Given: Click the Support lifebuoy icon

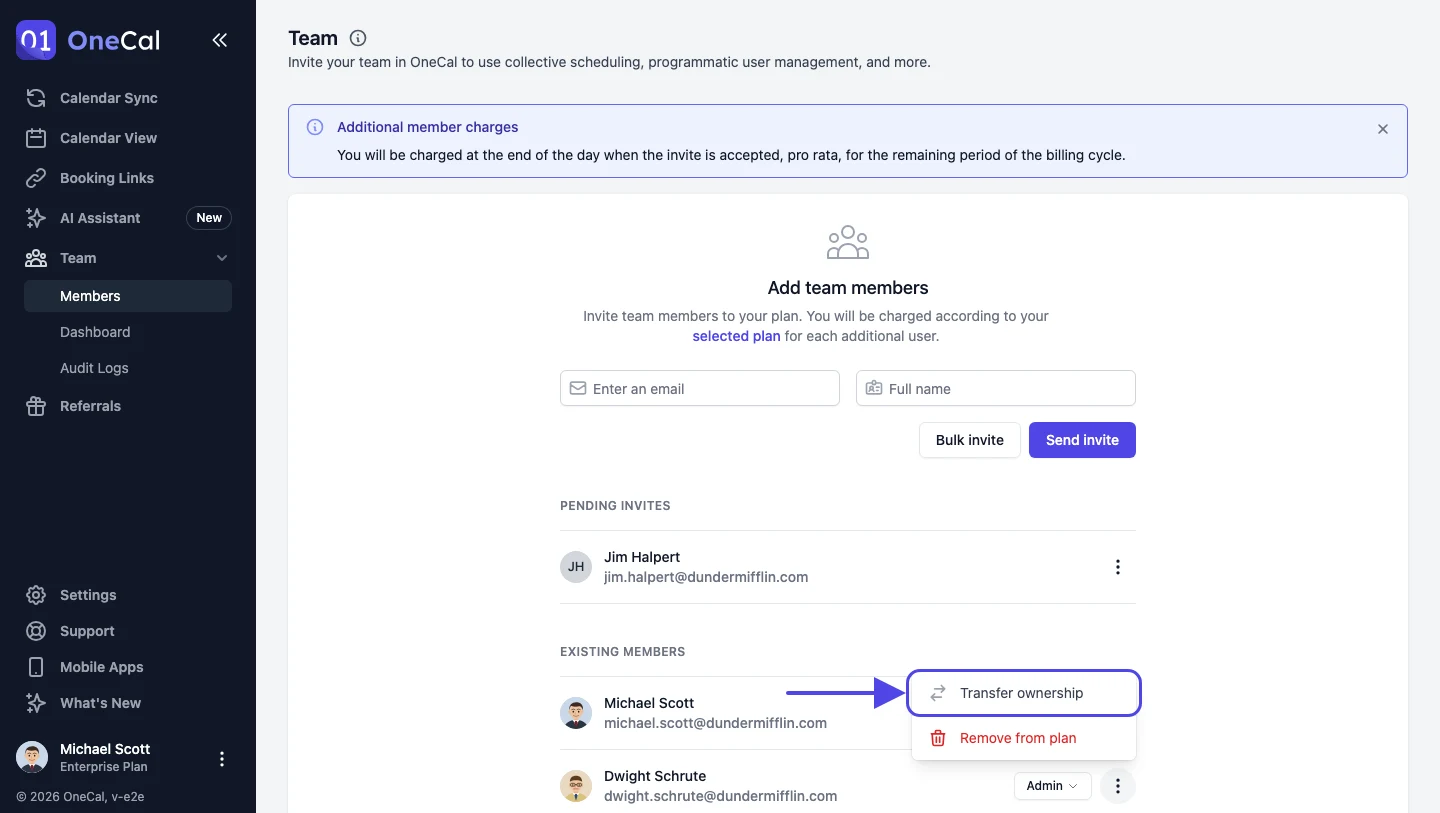Looking at the screenshot, I should click(36, 631).
